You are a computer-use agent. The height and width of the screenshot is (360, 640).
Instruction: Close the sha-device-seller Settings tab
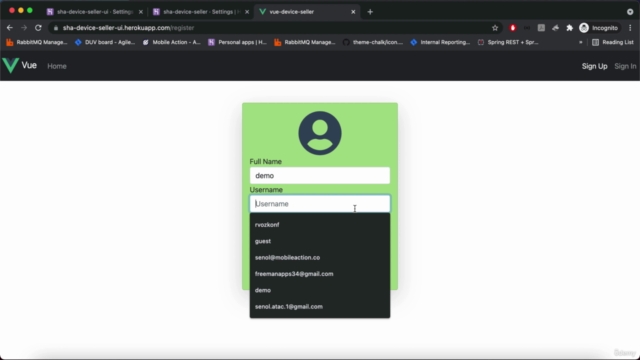247,12
